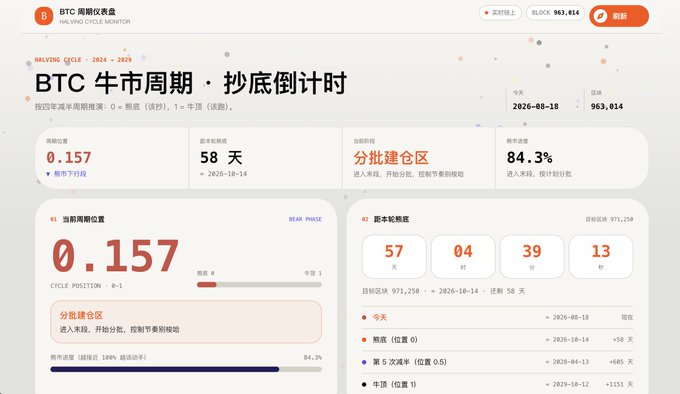Click 进入末段，按计划分批 under 84.3%
The width and height of the screenshot is (680, 394).
[539, 174]
